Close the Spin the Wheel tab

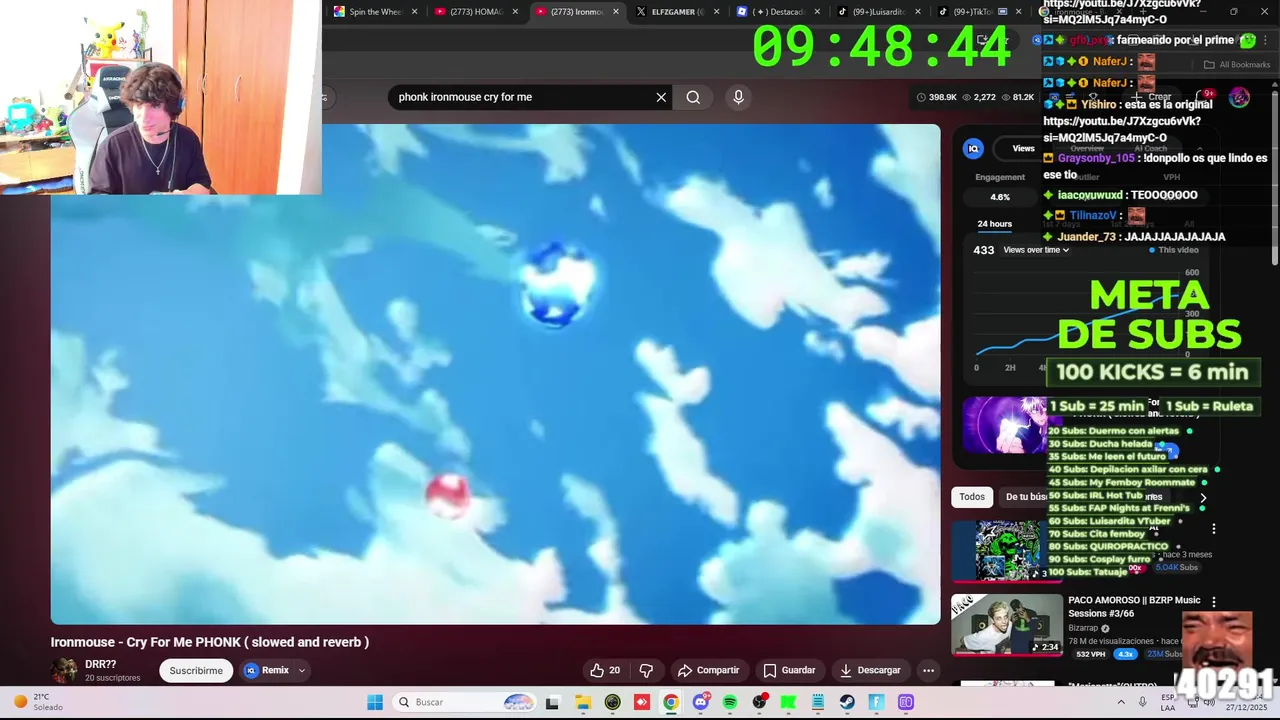[x=415, y=12]
